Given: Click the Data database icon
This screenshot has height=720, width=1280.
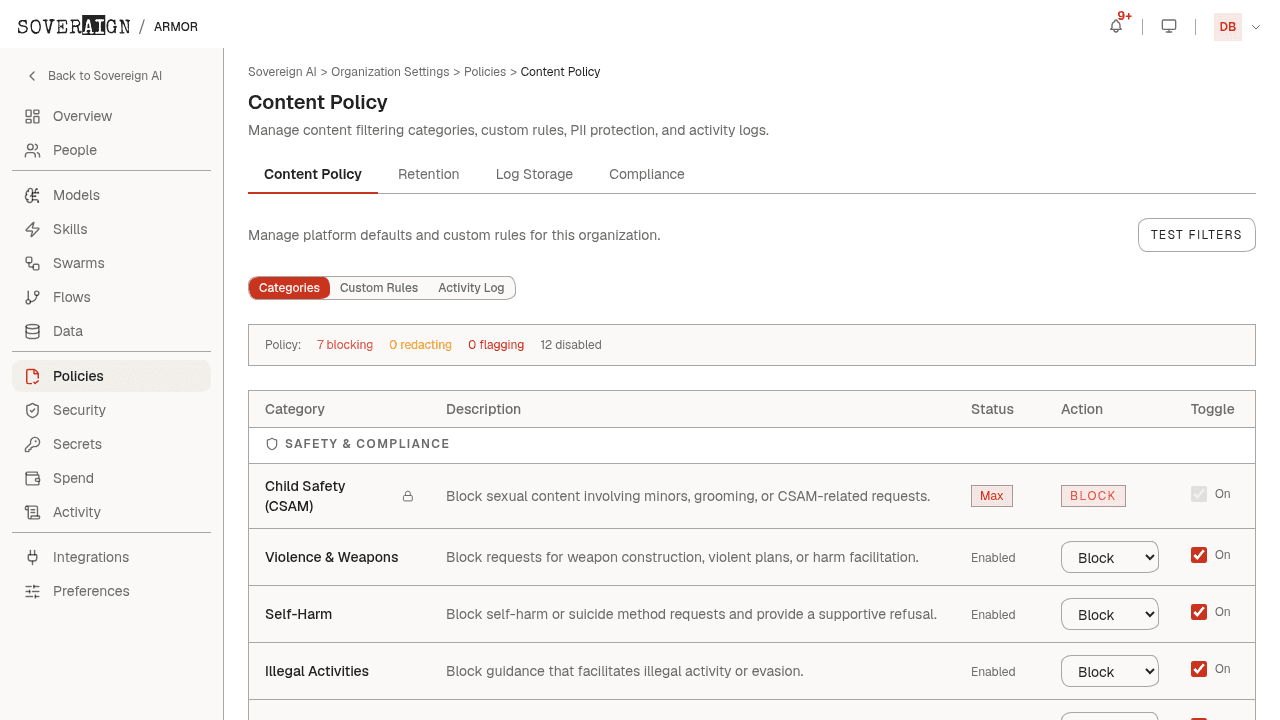Looking at the screenshot, I should click(x=33, y=331).
